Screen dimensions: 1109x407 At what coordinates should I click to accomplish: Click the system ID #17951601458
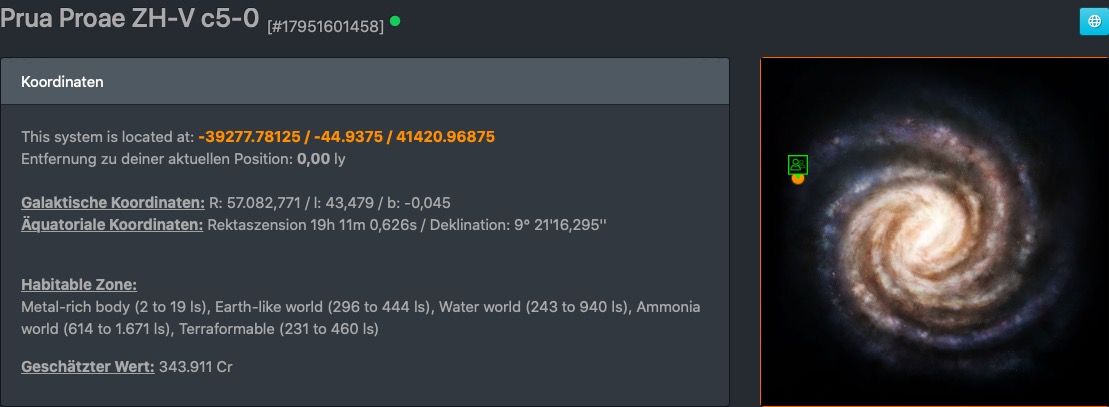[325, 27]
